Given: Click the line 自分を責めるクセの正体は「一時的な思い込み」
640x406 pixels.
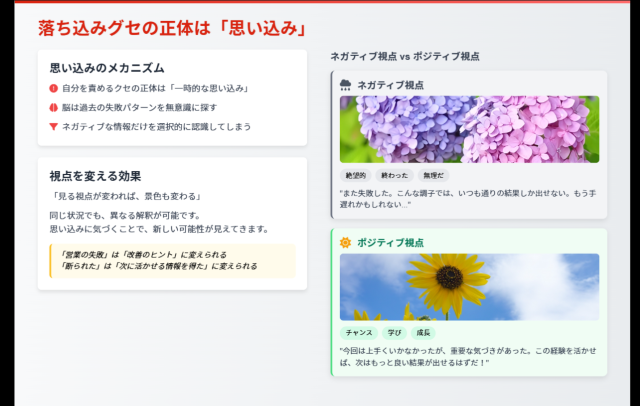Looking at the screenshot, I should click(x=156, y=88).
